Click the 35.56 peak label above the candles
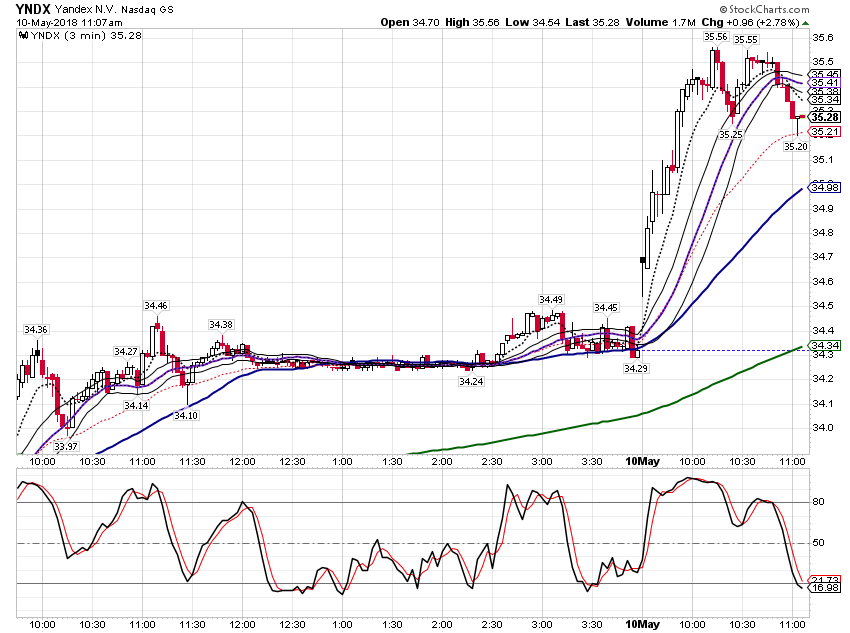 click(716, 37)
